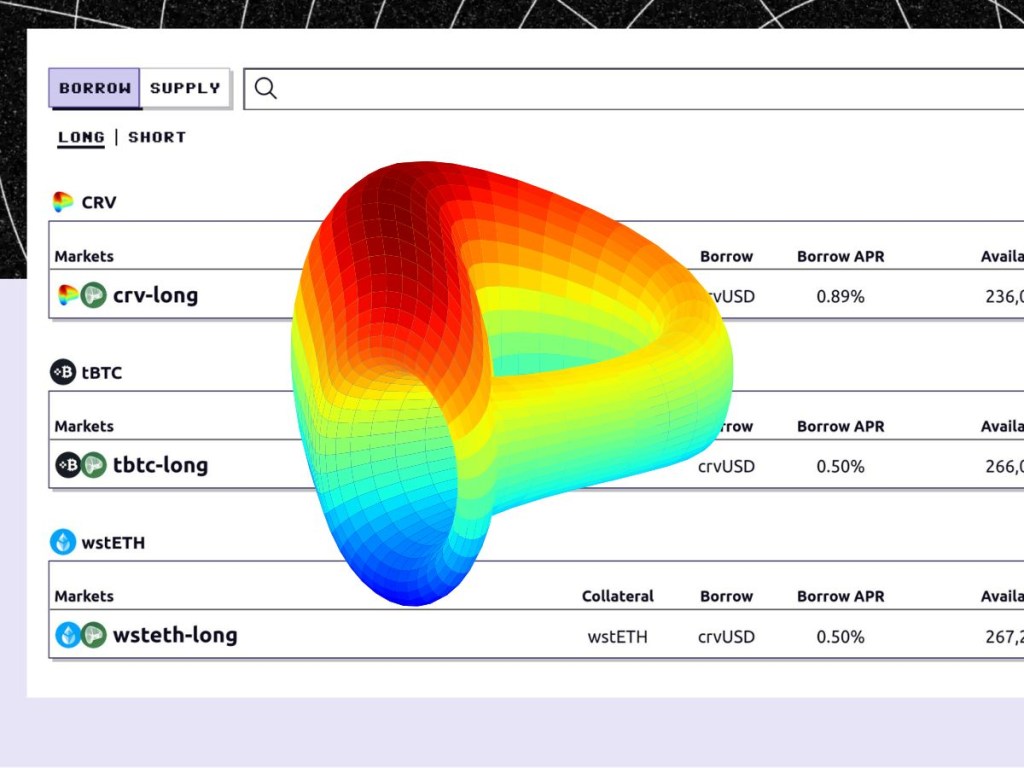
Task: Click the wstETH icon in the wsteth-long row
Action: click(x=68, y=635)
